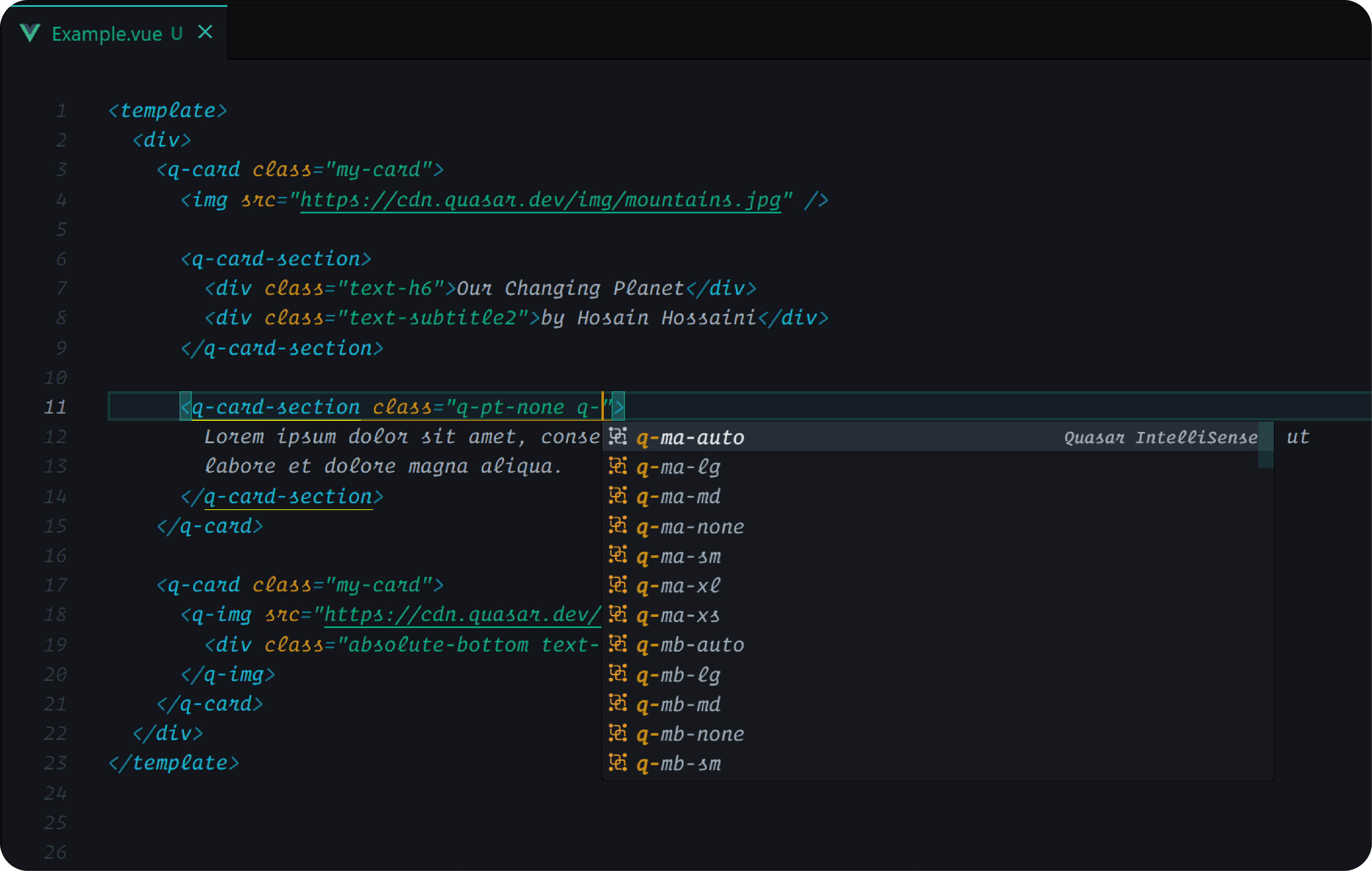Click the icon beside q-ma-xs
1372x871 pixels.
[618, 614]
